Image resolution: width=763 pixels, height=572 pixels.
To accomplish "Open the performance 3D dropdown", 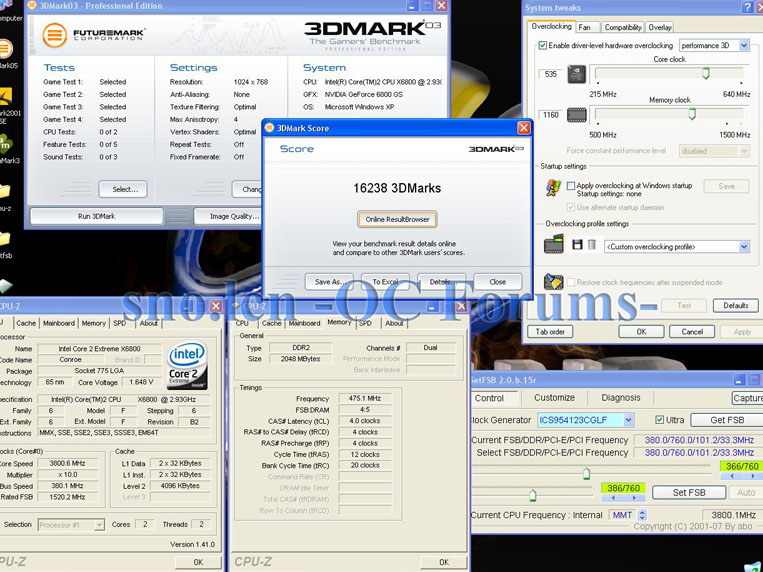I will [744, 45].
